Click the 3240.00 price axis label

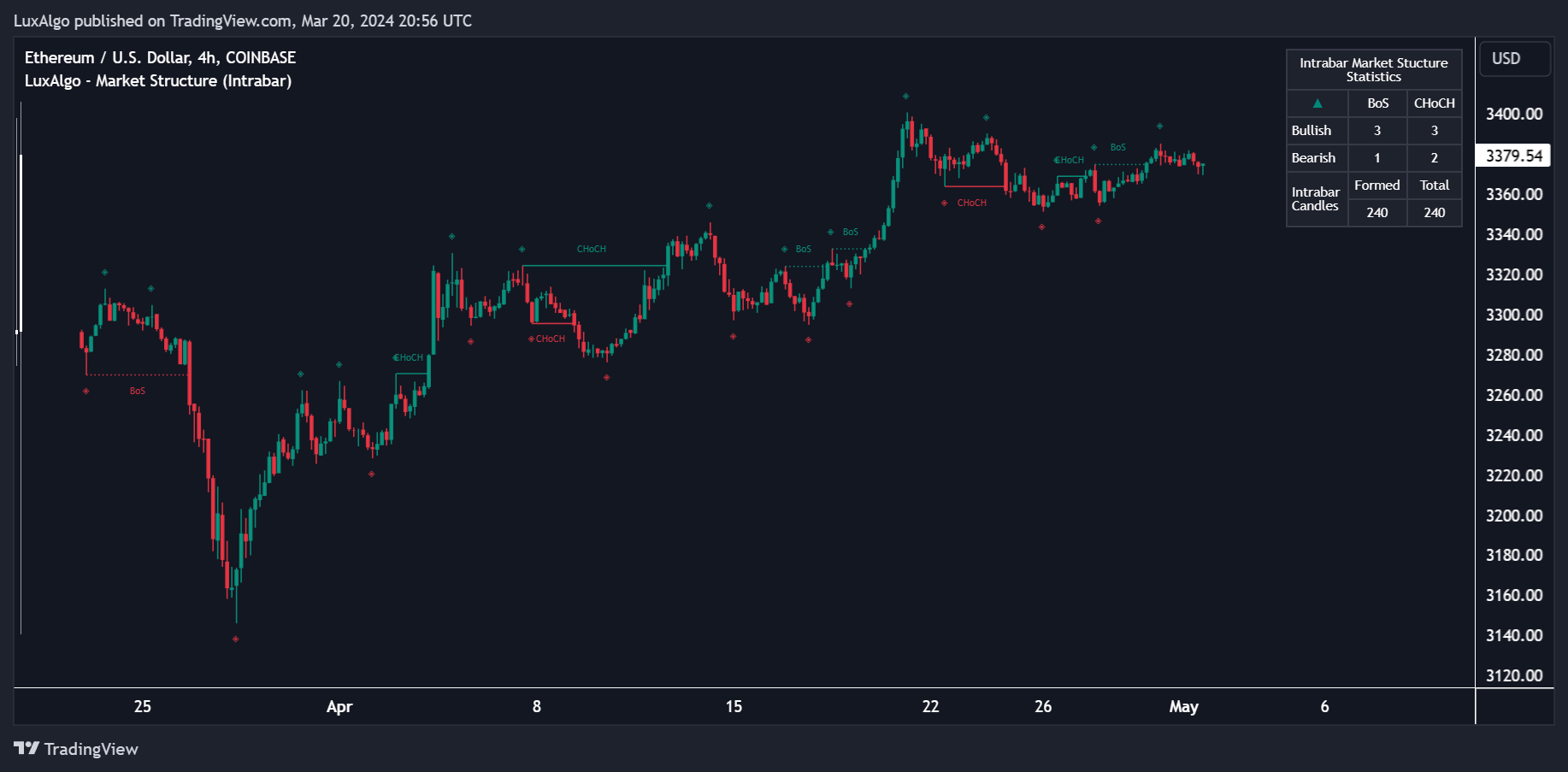(x=1513, y=436)
